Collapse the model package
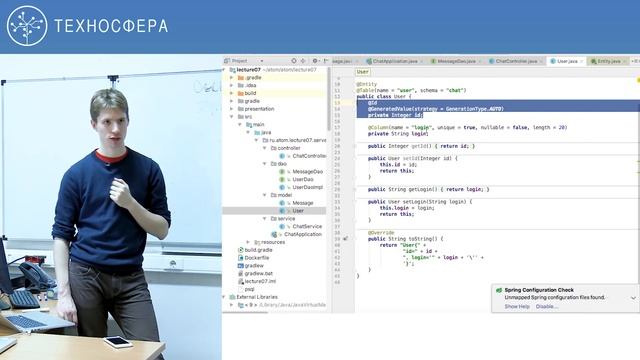This screenshot has height=360, width=640. click(264, 195)
